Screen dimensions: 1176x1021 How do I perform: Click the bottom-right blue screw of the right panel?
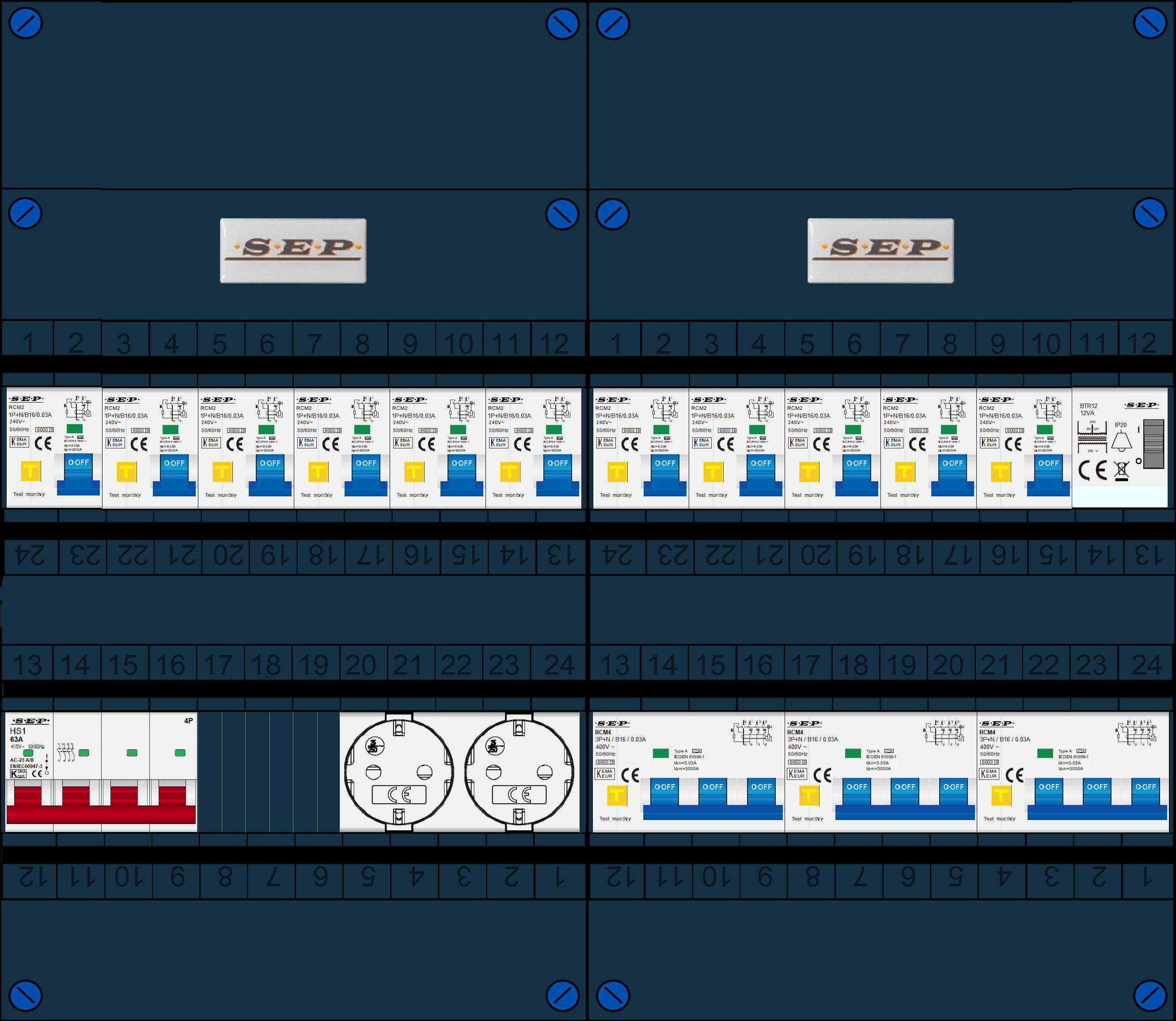[1150, 996]
